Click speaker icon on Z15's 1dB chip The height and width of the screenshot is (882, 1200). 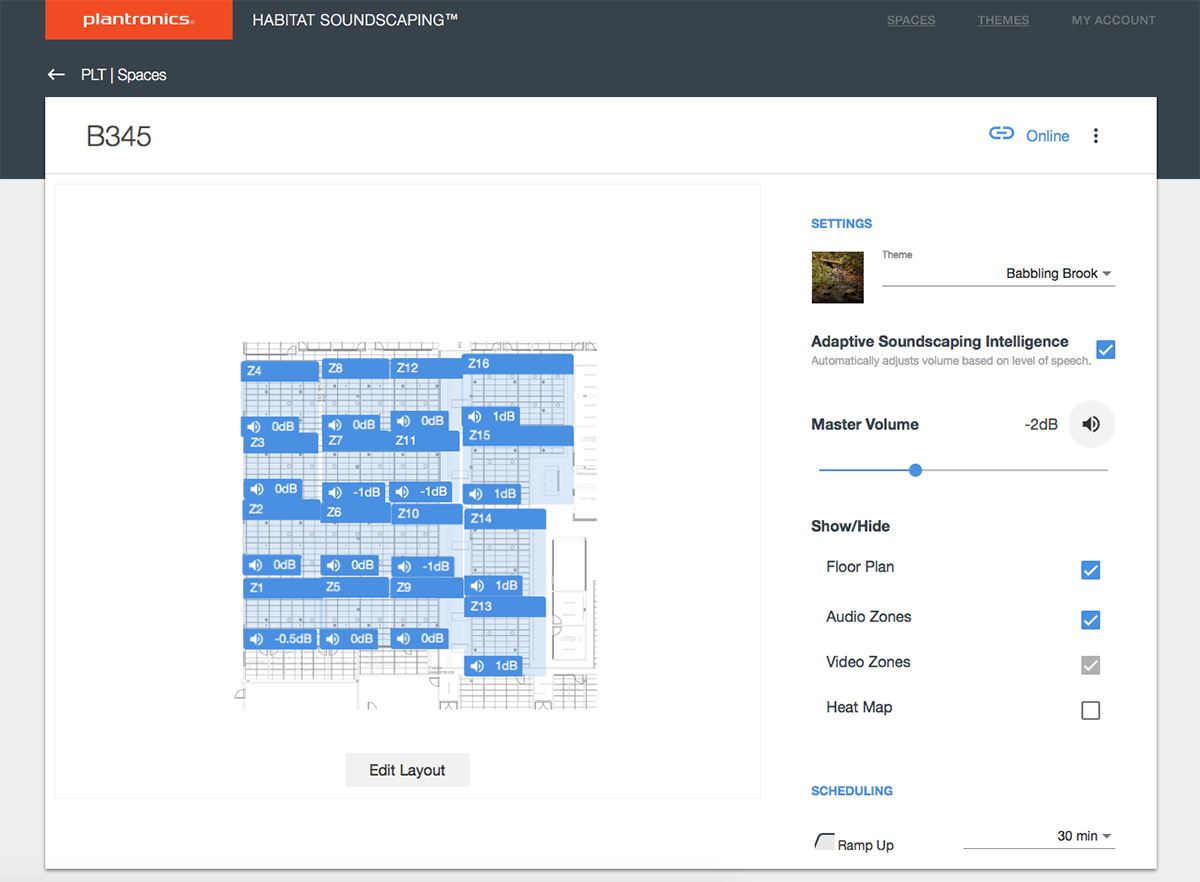tap(476, 494)
